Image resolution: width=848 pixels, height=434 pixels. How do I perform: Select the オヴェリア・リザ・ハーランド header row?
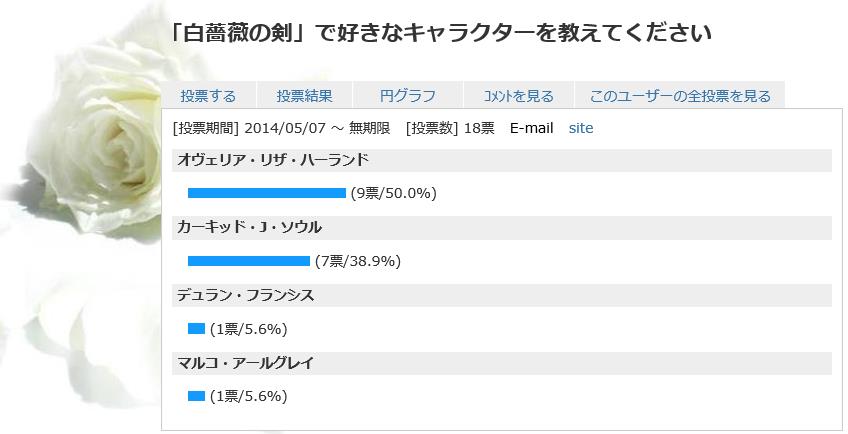coord(501,161)
